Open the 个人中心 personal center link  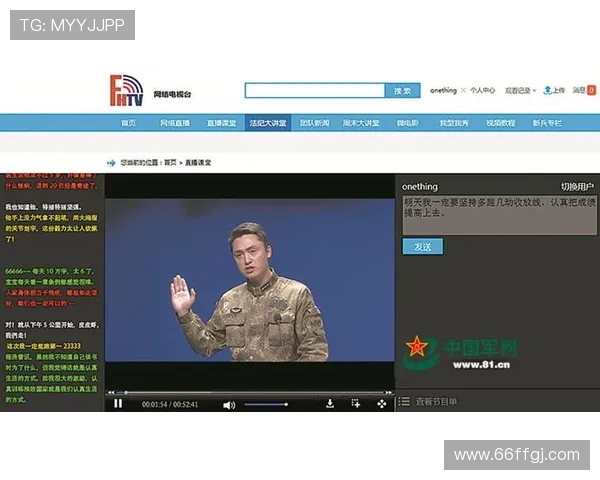point(482,90)
